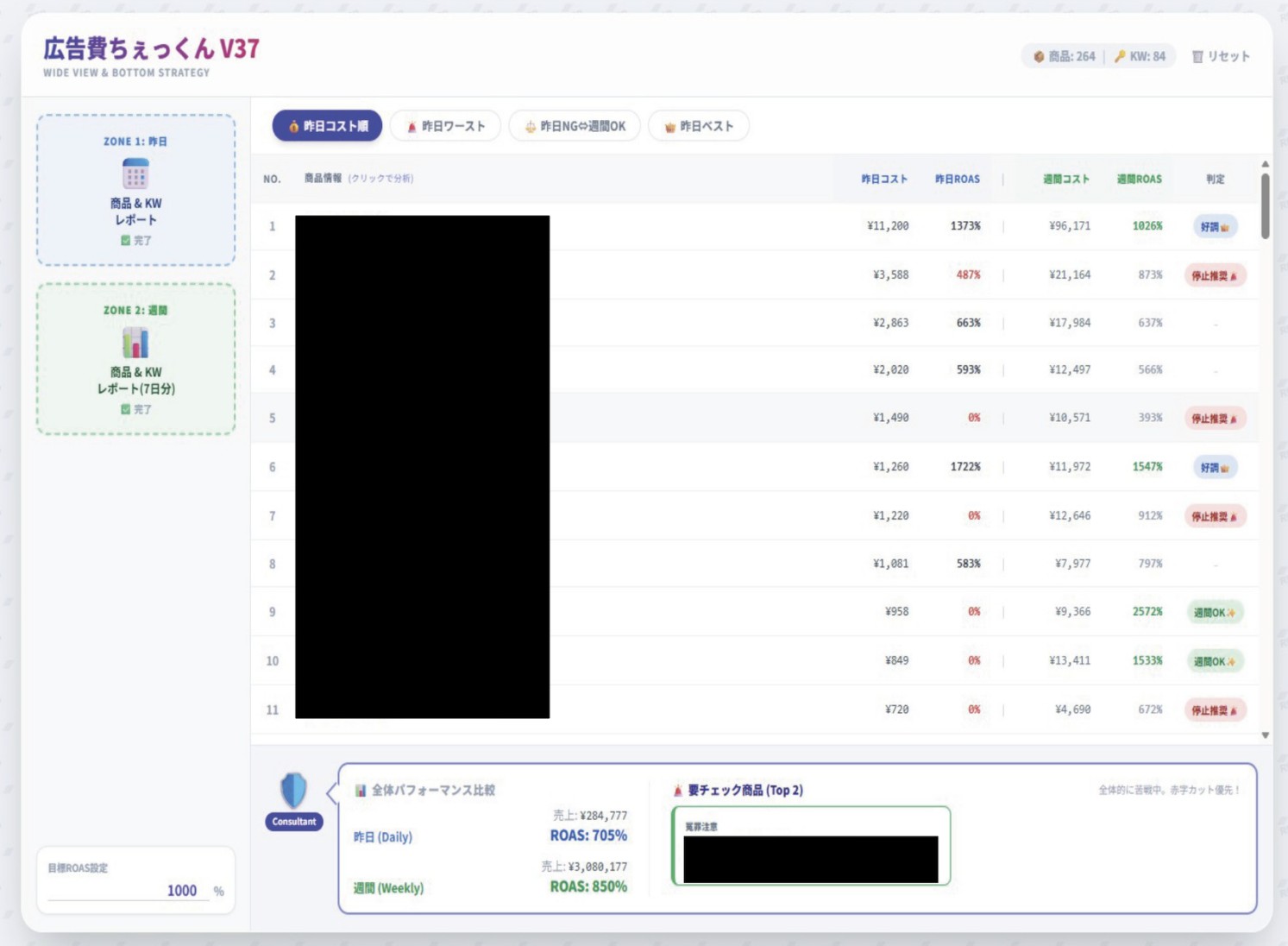This screenshot has height=946, width=1288.
Task: Click the 停止推奨 badge in row 2
Action: (1214, 276)
